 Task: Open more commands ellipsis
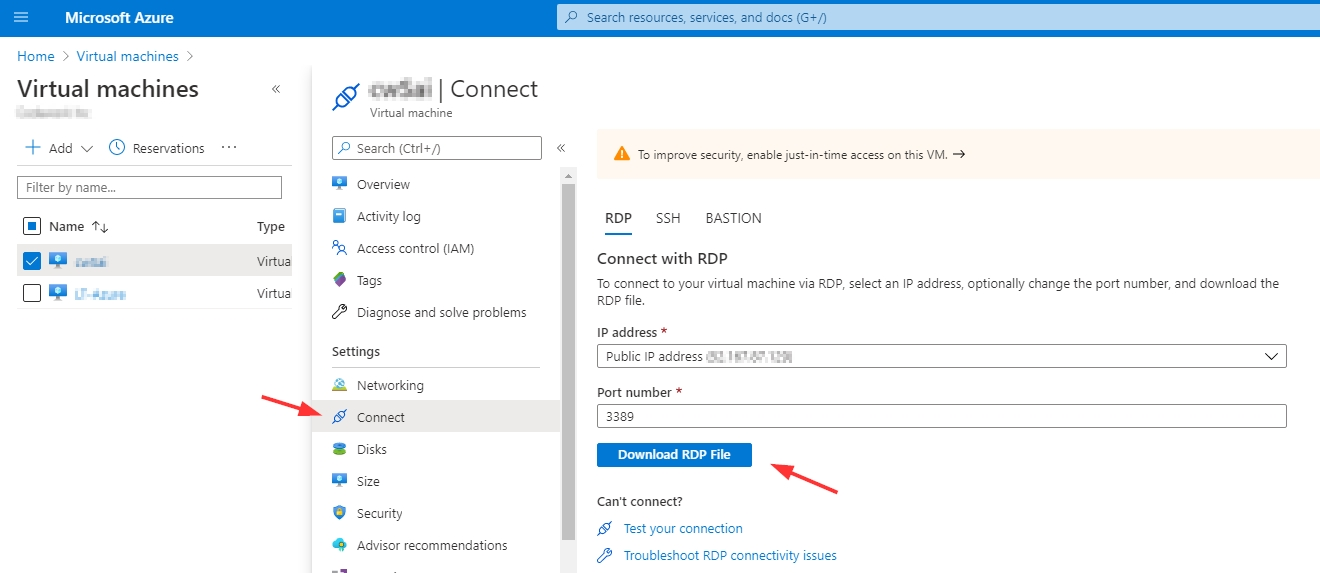[229, 148]
